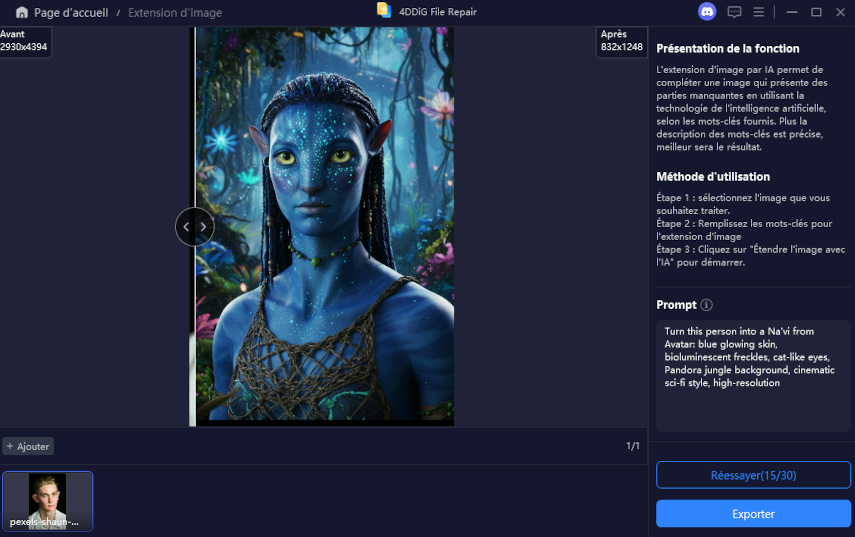Viewport: 855px width, 537px height.
Task: Click Page d'accueil breadcrumb link
Action: coord(71,13)
